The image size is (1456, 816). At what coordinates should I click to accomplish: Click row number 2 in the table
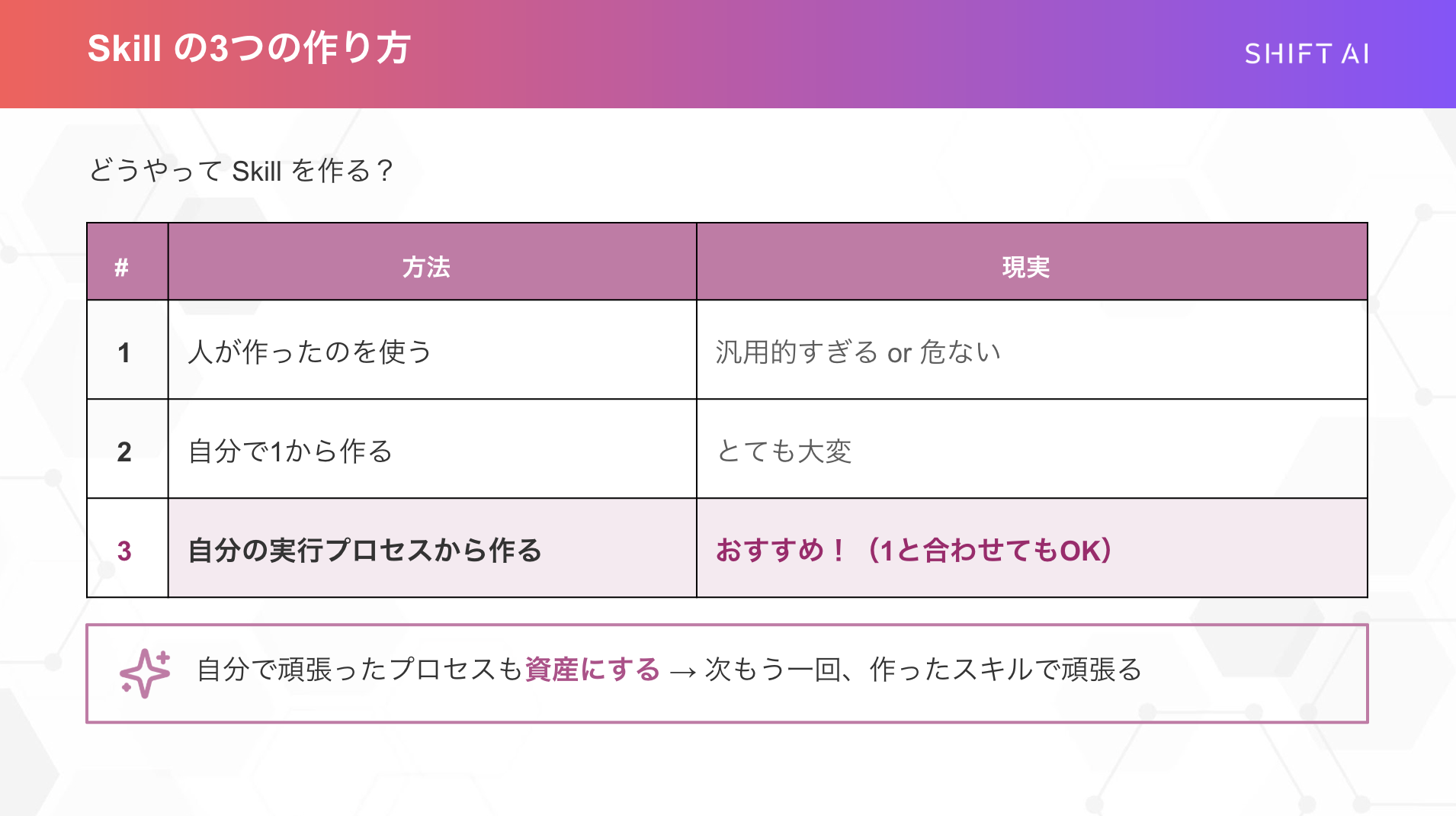pos(124,451)
